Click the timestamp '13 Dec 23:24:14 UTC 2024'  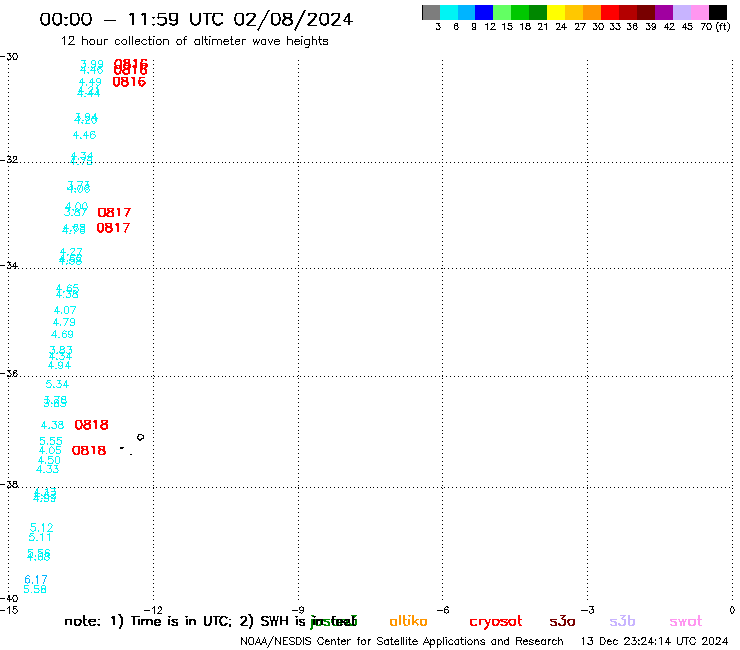pos(655,642)
